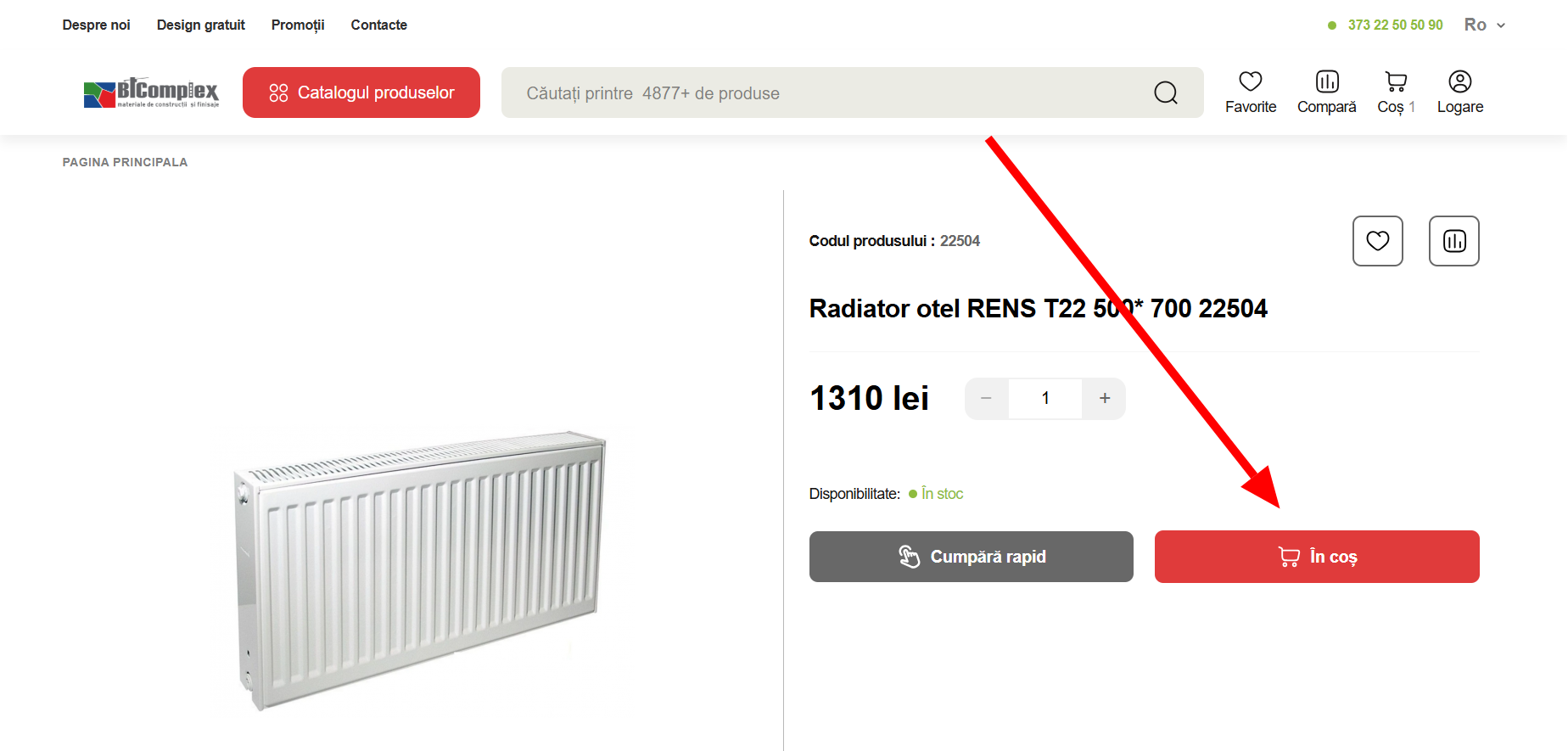Open the Compară comparison icon in header

pos(1327,81)
